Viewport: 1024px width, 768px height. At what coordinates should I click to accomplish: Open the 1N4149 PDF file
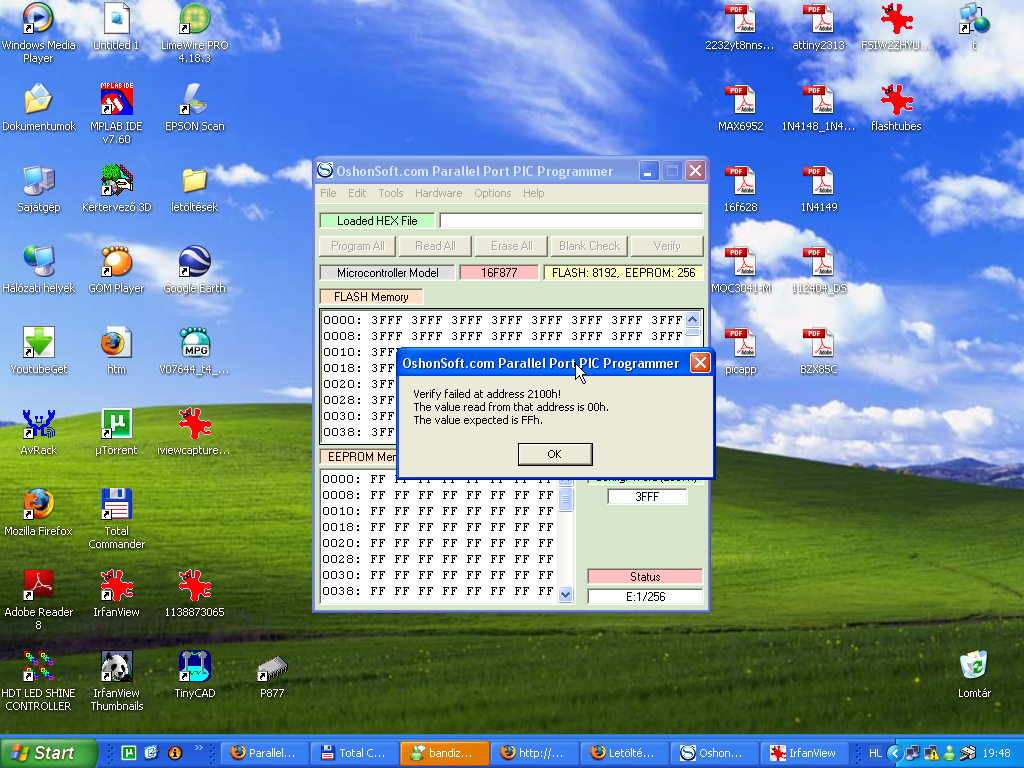click(818, 189)
